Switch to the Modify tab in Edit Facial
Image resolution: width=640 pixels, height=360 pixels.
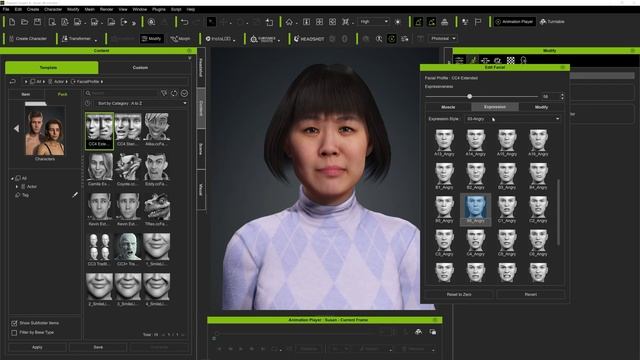[541, 107]
